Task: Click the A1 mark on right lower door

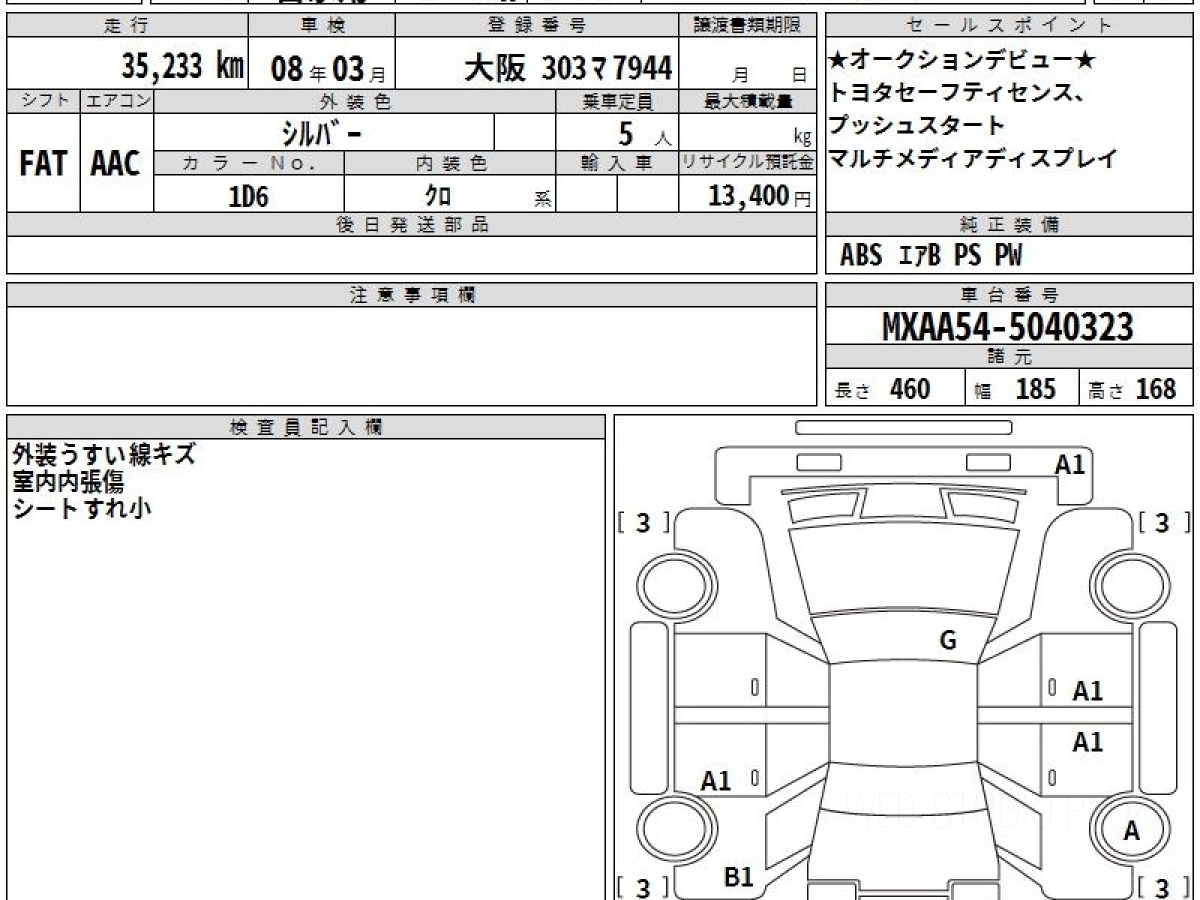Action: [x=1088, y=742]
